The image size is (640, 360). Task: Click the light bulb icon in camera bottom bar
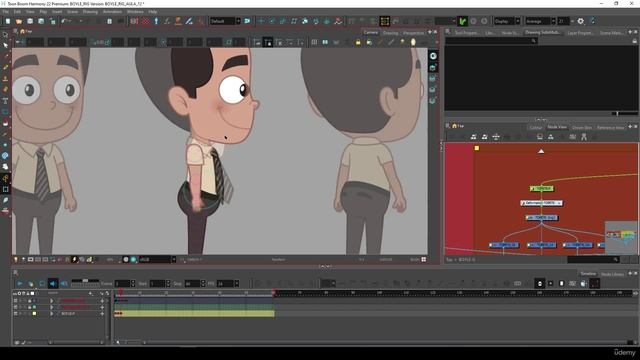tap(16, 259)
